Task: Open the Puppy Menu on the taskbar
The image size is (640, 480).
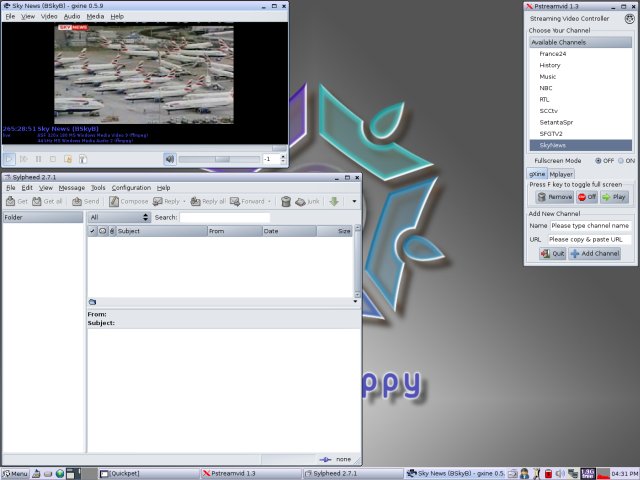Action: point(15,473)
